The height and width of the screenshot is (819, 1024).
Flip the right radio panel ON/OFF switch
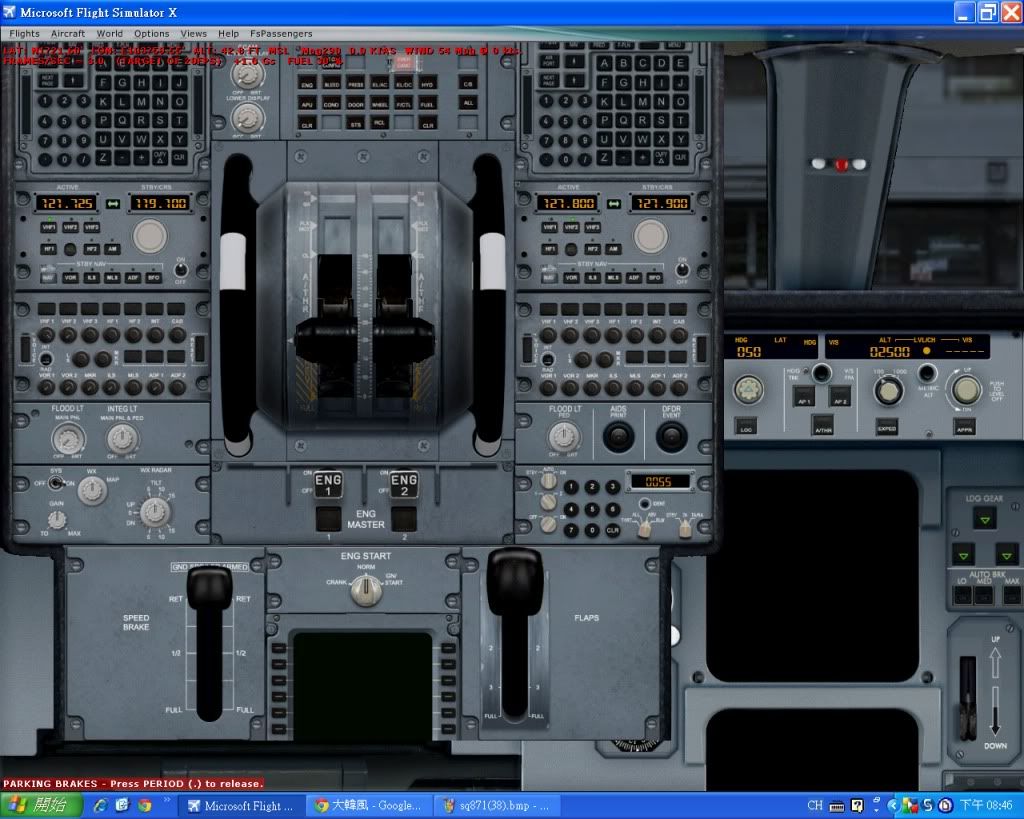point(682,270)
